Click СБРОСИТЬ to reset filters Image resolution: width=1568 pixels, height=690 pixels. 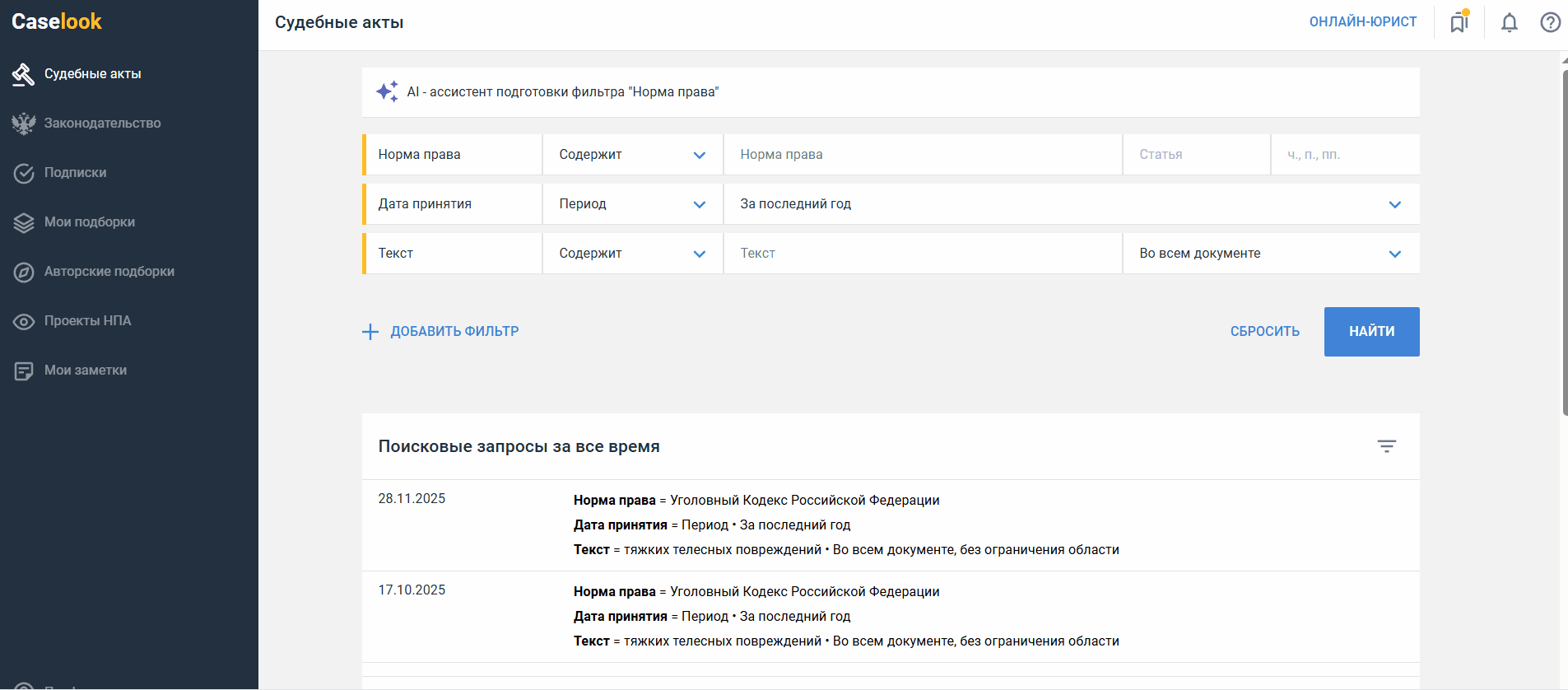(1264, 332)
